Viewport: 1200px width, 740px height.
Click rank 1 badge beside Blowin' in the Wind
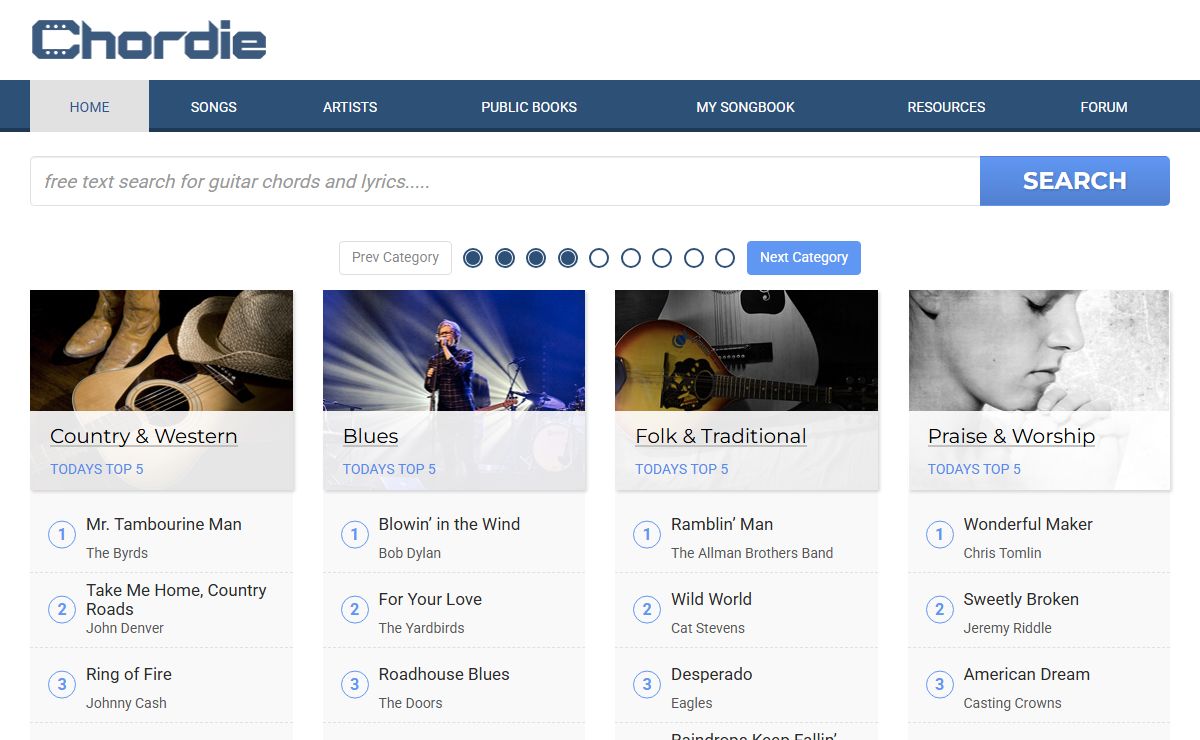(x=354, y=535)
